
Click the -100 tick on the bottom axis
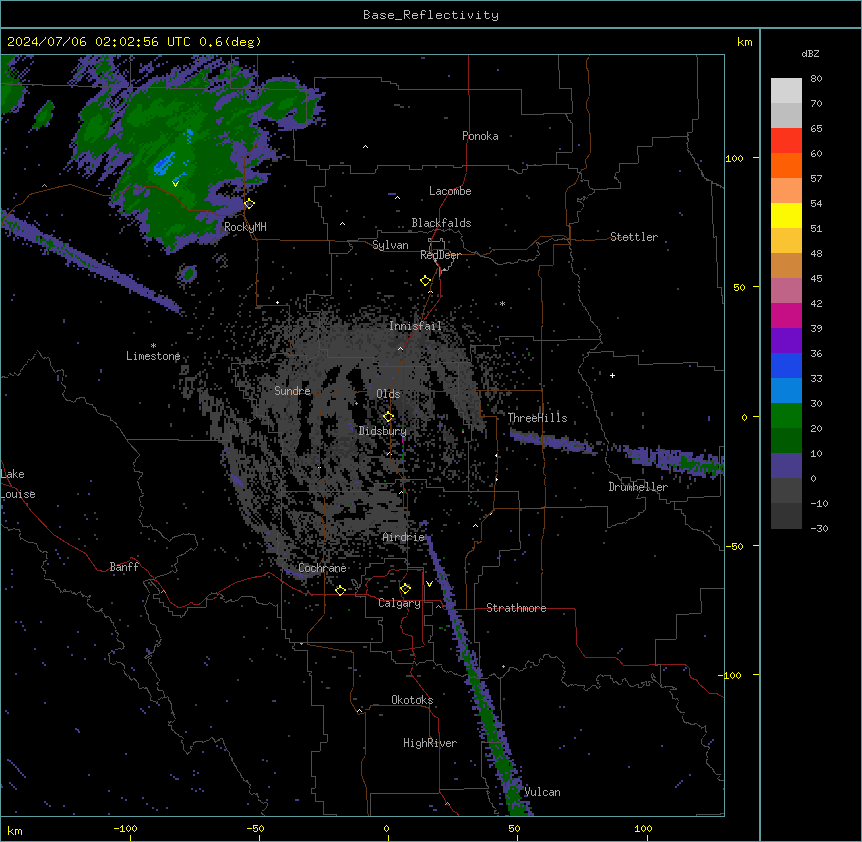125,828
